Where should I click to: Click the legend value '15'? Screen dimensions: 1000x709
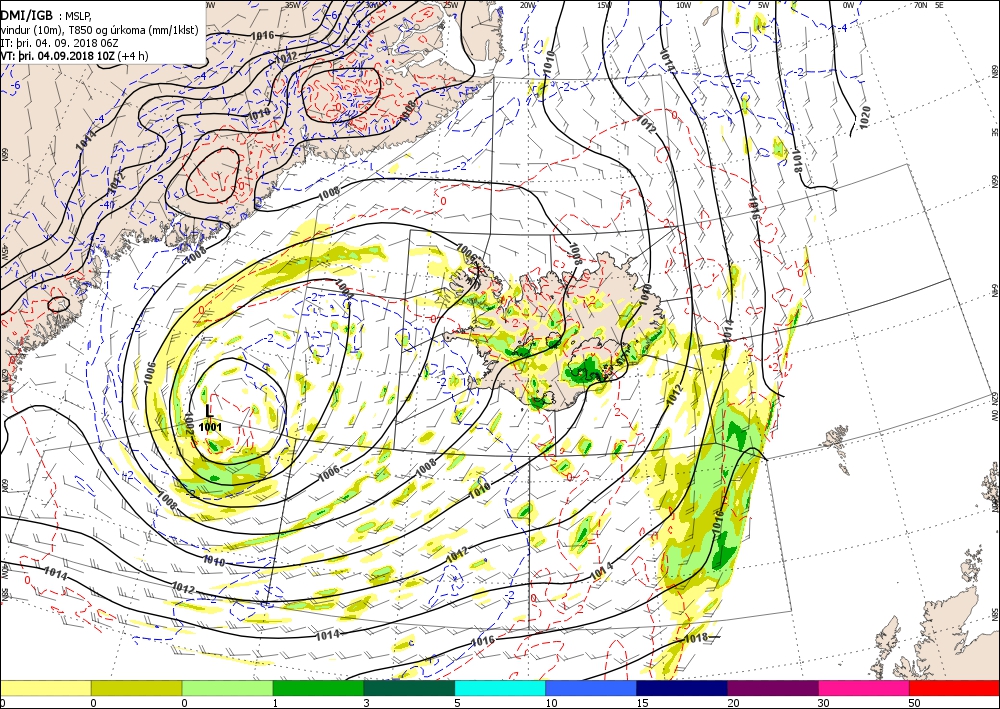tap(642, 703)
